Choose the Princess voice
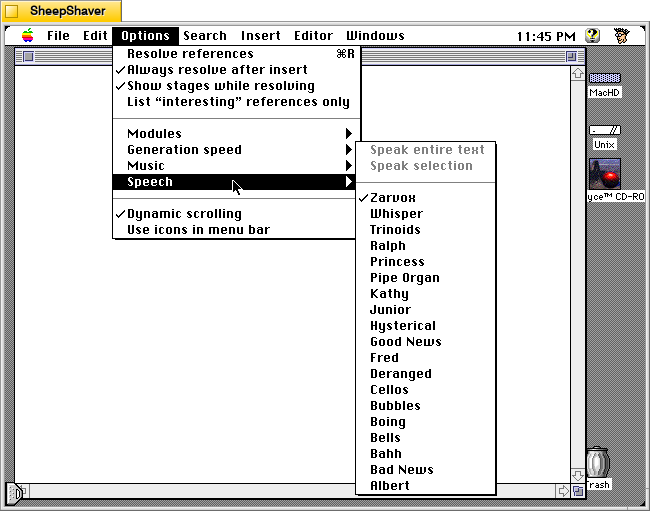Image resolution: width=650 pixels, height=511 pixels. [426, 262]
